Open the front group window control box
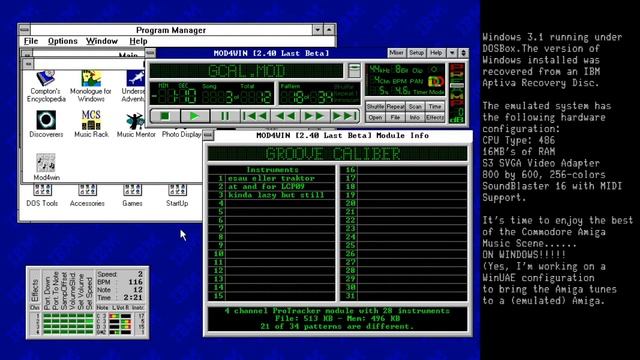640x360 pixels. pos(28,64)
